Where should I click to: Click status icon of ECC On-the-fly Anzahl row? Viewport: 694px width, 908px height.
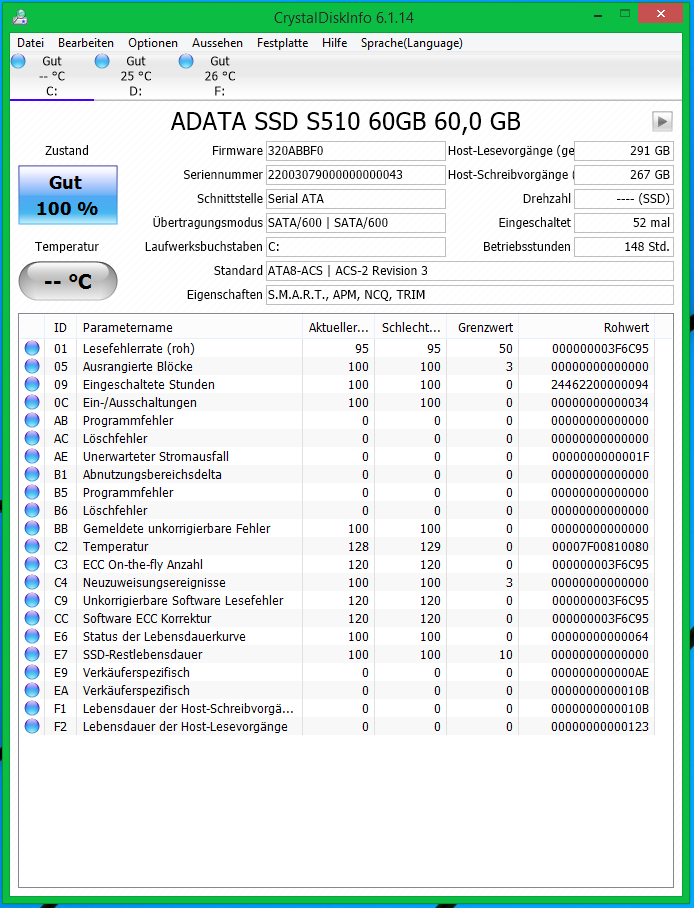tap(32, 563)
